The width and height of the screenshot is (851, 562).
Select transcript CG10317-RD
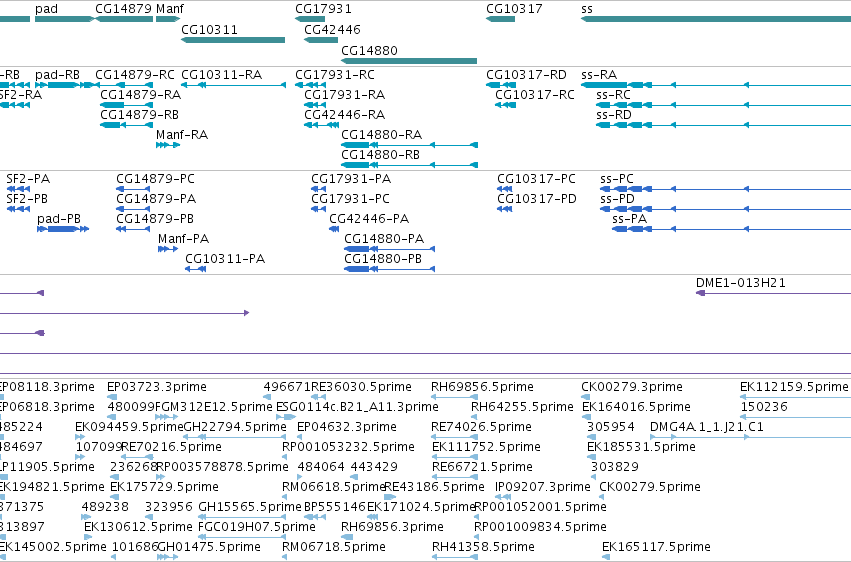526,74
